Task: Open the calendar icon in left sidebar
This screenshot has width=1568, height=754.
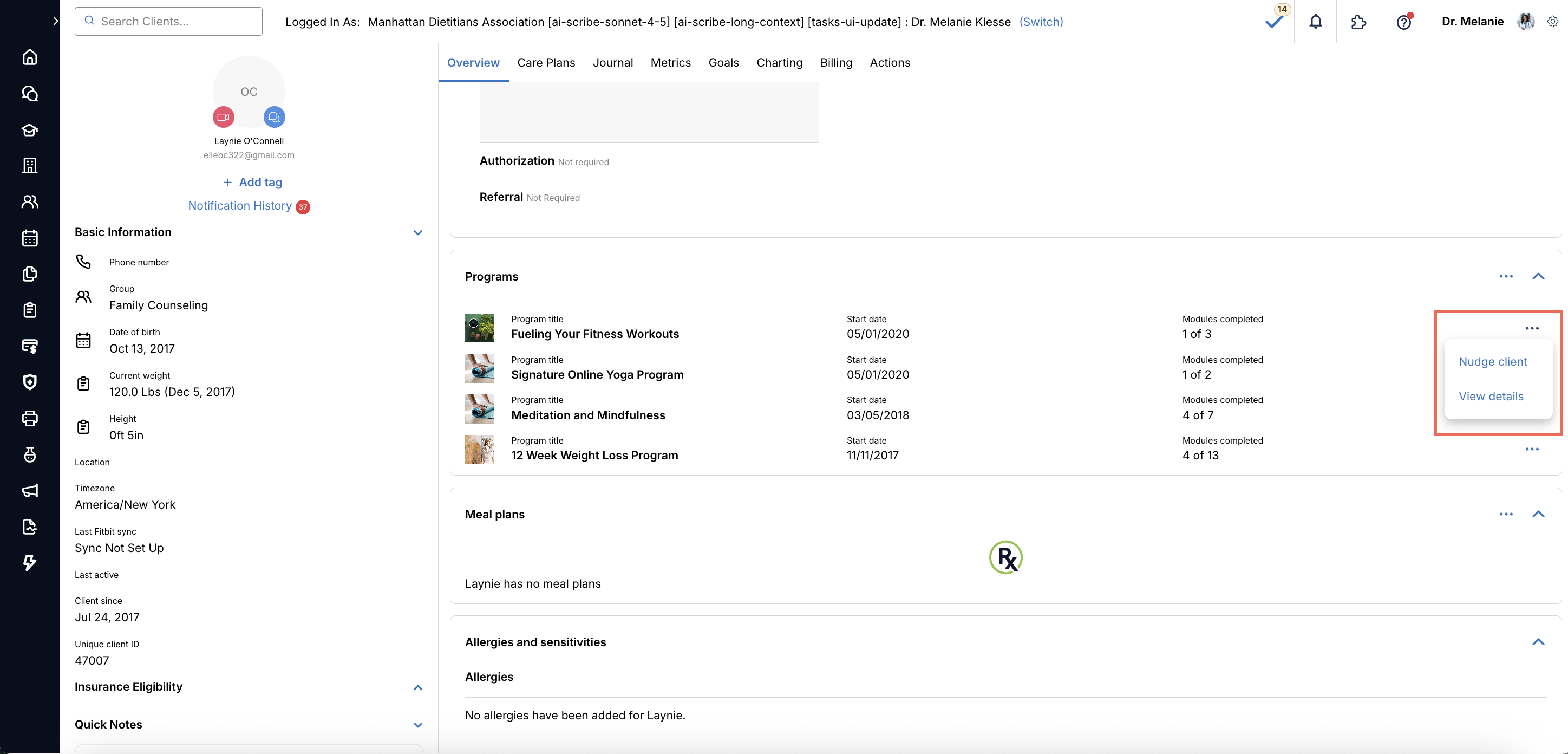Action: coord(30,238)
